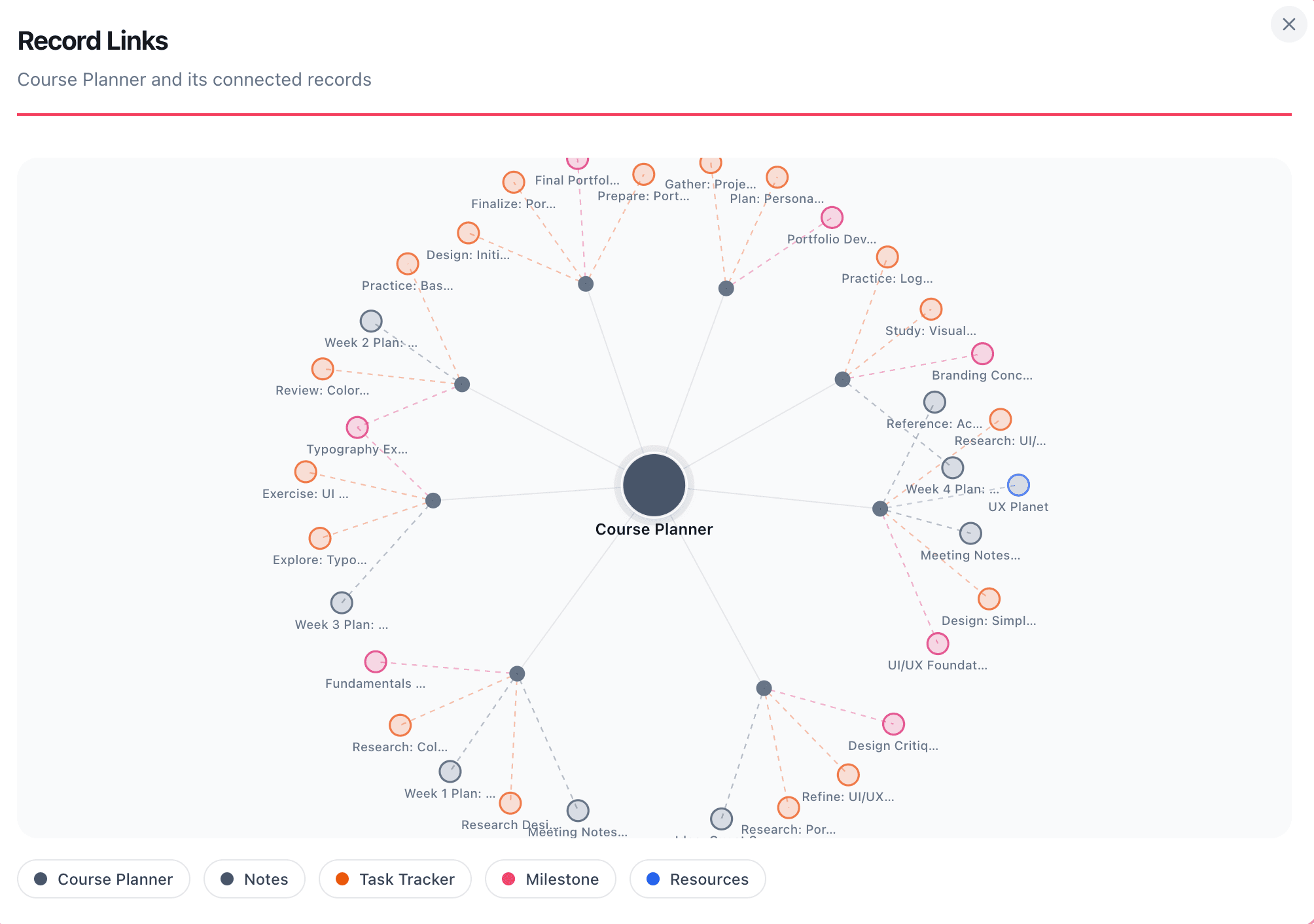Click the Week 3 Plan notes node
The image size is (1314, 924).
pyautogui.click(x=342, y=602)
